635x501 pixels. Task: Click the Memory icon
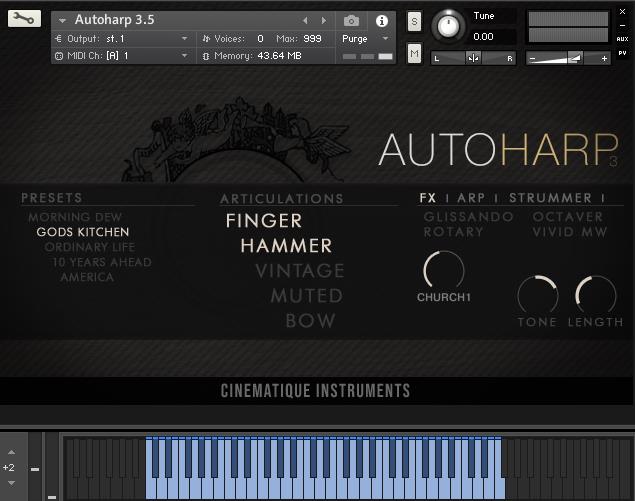coord(206,56)
